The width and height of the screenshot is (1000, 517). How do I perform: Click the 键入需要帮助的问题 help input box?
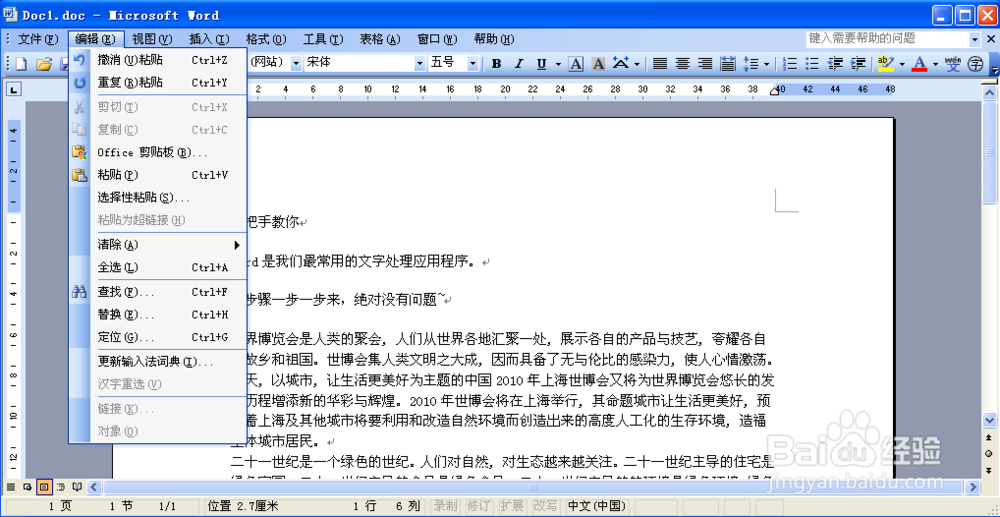click(x=887, y=39)
